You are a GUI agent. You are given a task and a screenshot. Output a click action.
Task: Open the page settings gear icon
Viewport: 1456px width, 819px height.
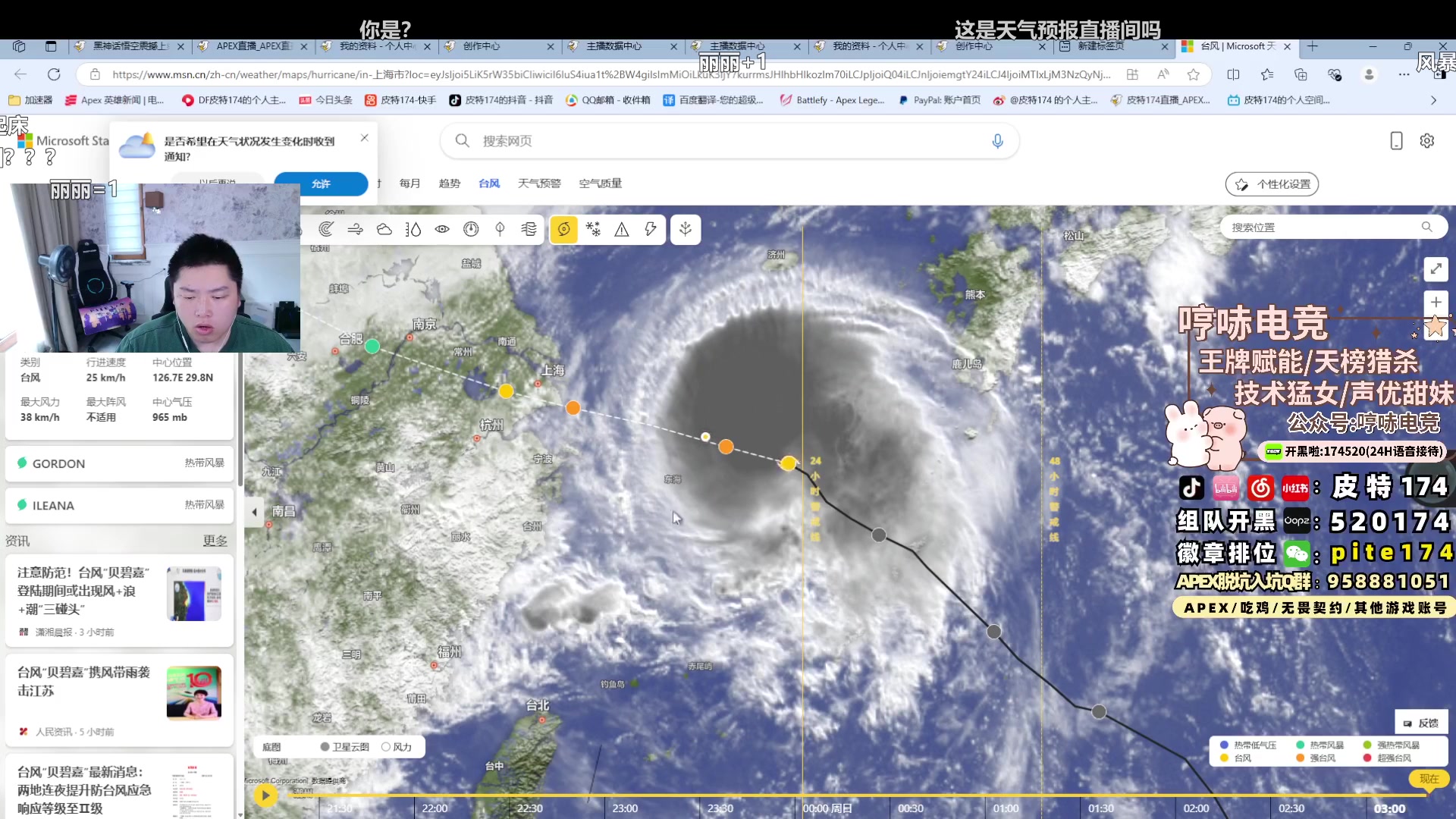click(x=1427, y=141)
